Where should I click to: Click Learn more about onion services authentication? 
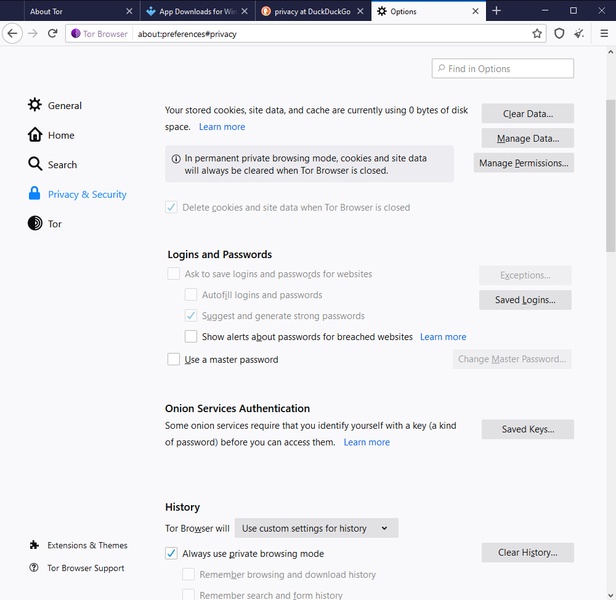[366, 442]
